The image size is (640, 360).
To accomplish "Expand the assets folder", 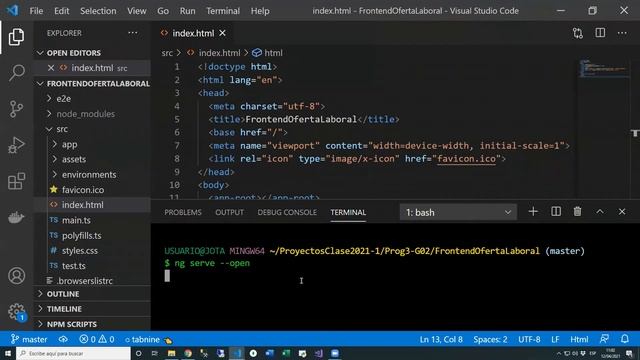I will point(73,159).
